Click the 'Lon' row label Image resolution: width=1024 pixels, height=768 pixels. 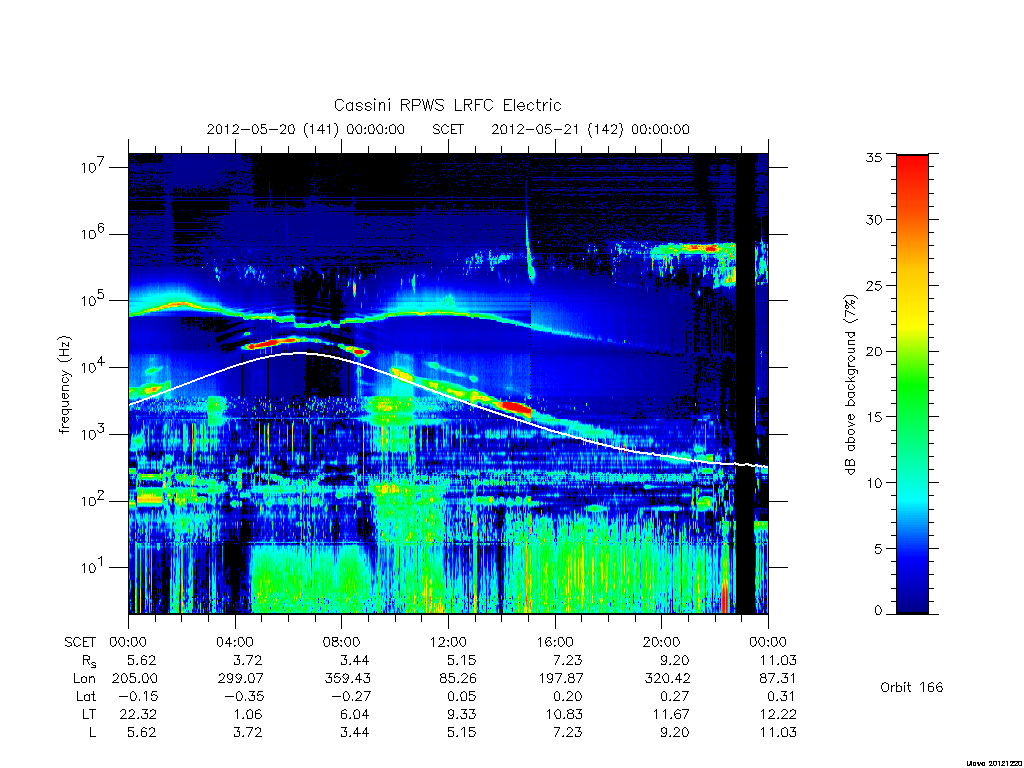pyautogui.click(x=84, y=679)
